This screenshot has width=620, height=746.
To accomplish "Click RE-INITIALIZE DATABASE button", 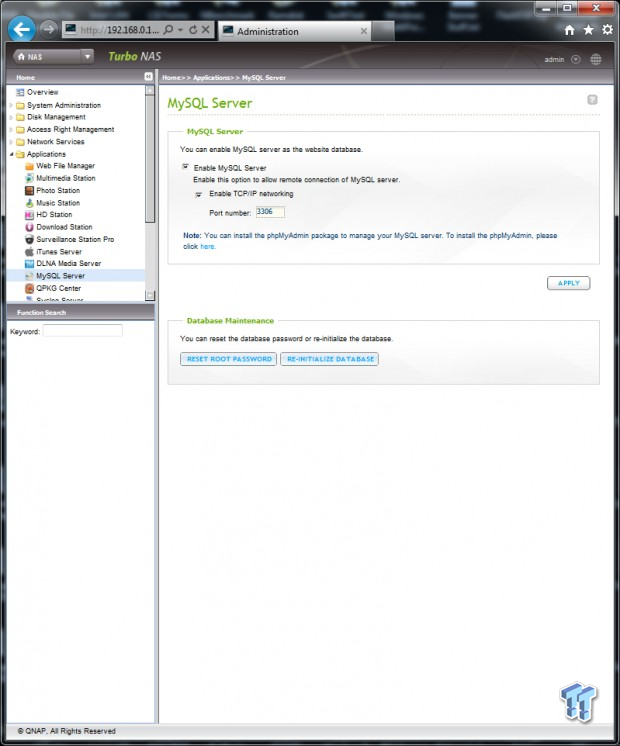I will [330, 359].
